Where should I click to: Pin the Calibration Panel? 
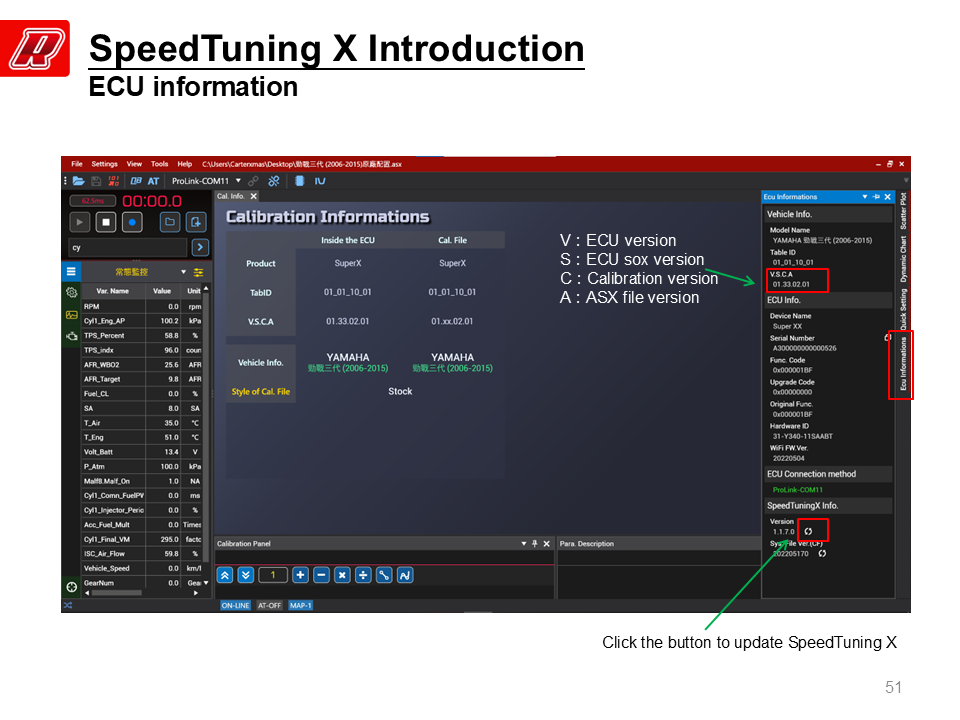coord(534,544)
